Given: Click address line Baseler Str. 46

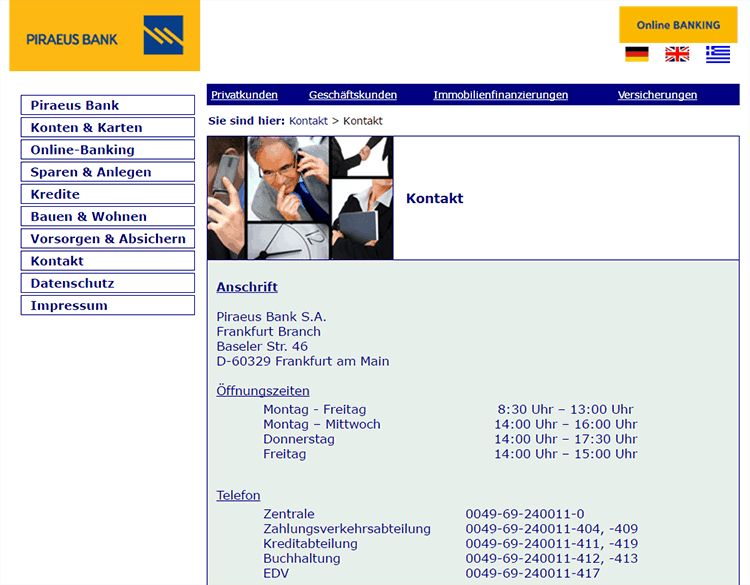Looking at the screenshot, I should [262, 346].
